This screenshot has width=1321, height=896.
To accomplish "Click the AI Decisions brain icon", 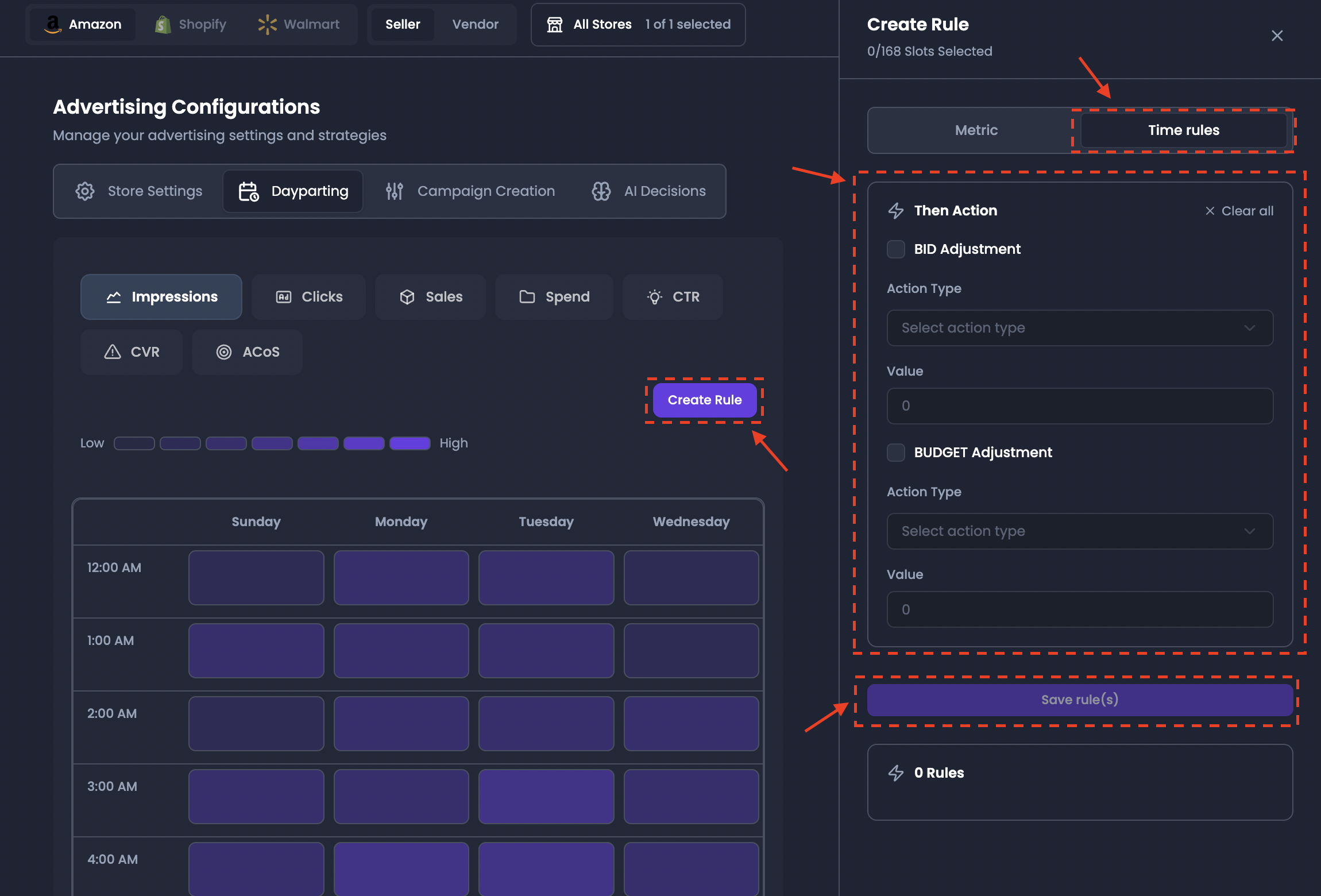I will coord(601,191).
